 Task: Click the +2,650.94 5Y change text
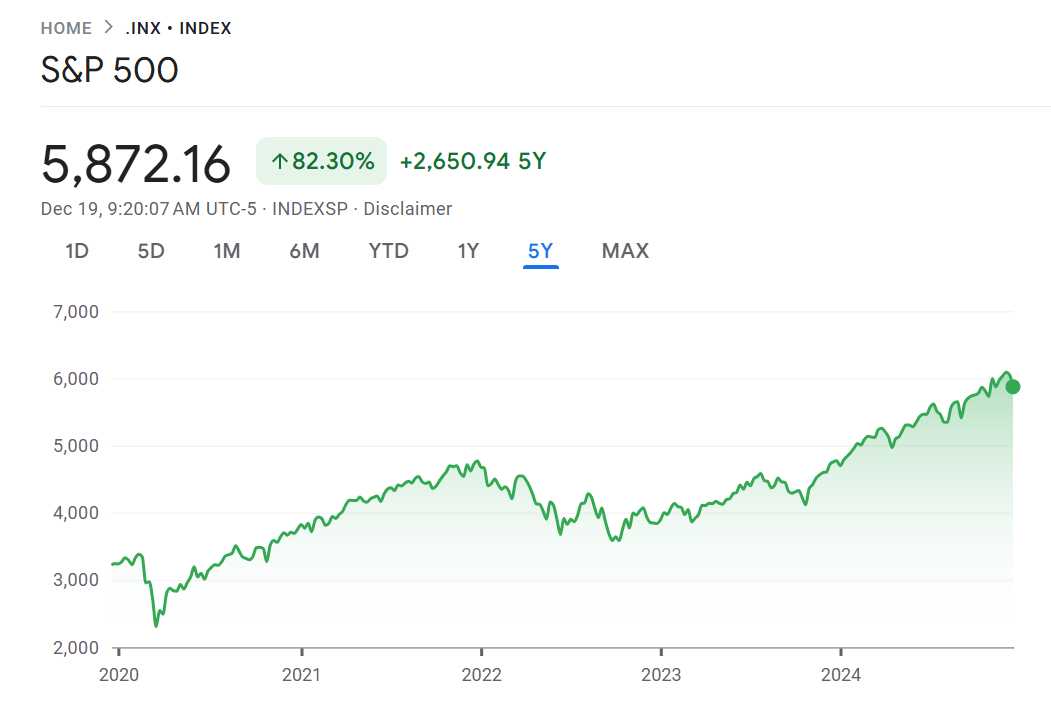pyautogui.click(x=473, y=161)
